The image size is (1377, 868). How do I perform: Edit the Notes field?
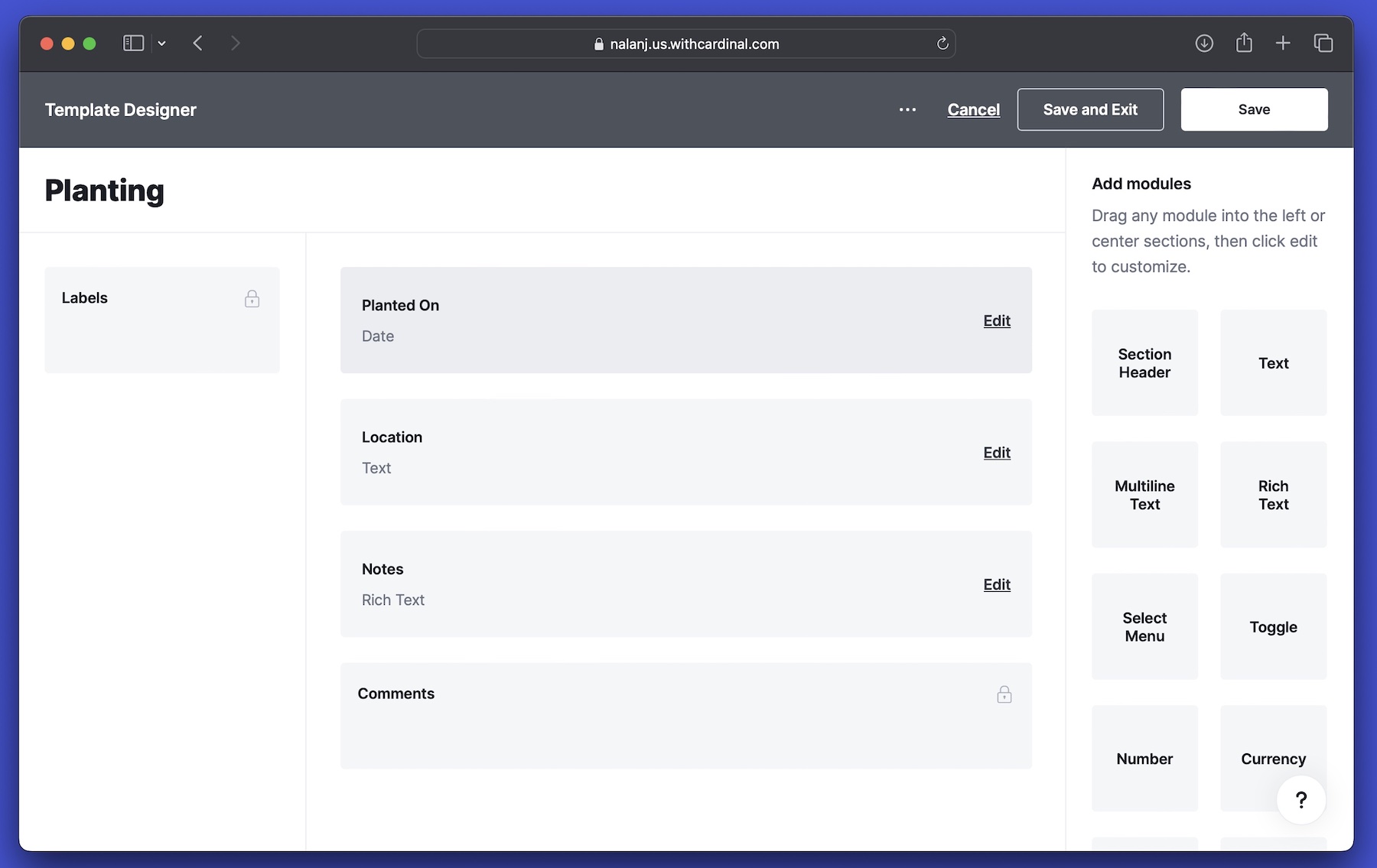coord(997,584)
